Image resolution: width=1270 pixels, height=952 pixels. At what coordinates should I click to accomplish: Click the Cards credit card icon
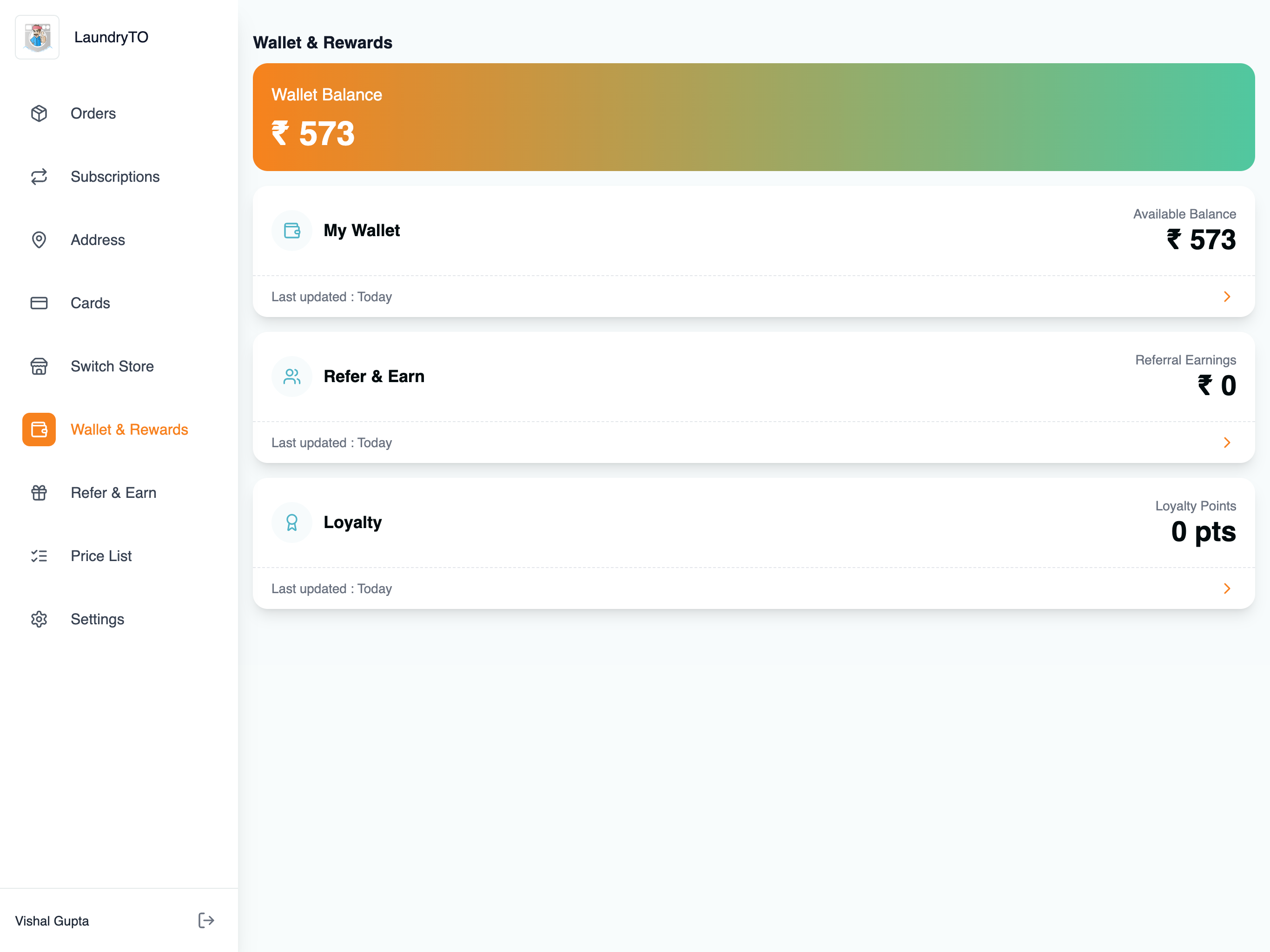(39, 303)
